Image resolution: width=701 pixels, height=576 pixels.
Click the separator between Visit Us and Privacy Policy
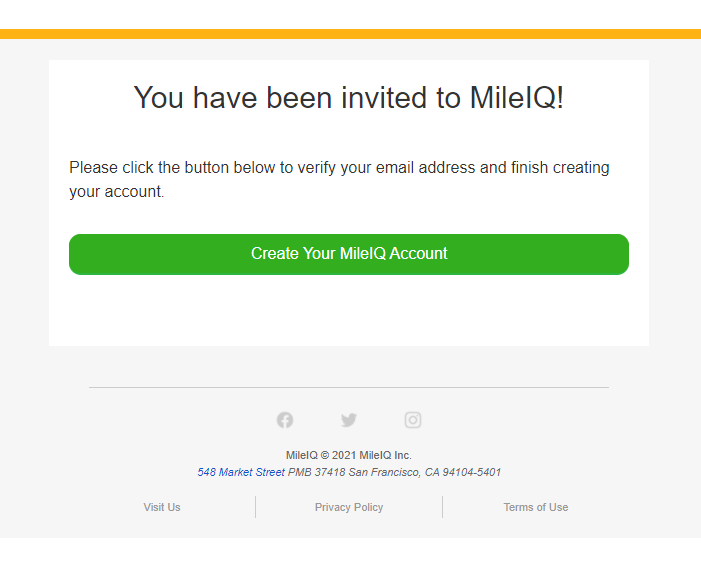tap(255, 507)
